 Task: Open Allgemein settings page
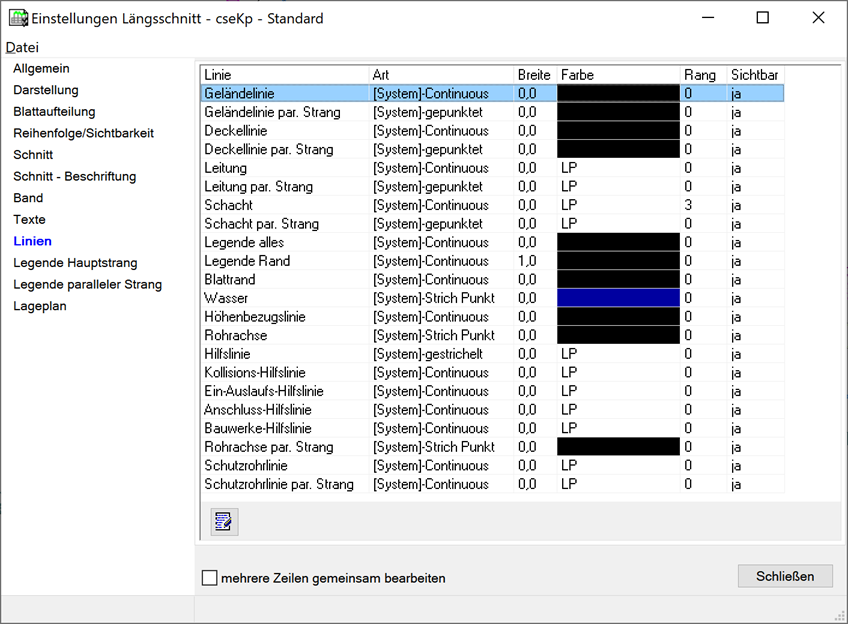pyautogui.click(x=41, y=69)
